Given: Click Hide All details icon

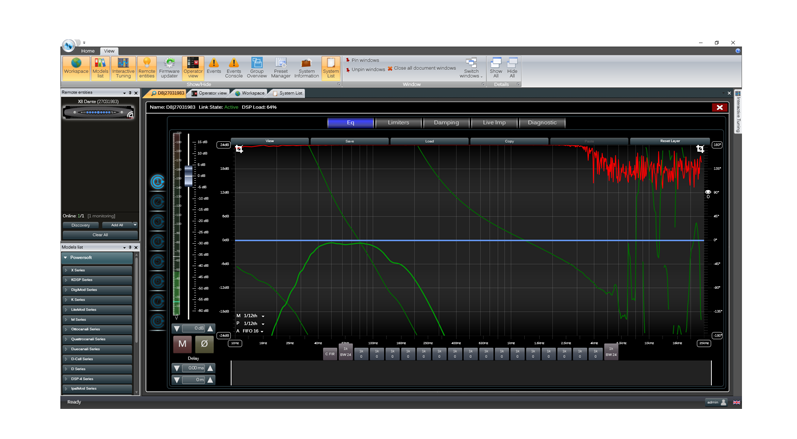Looking at the screenshot, I should pyautogui.click(x=512, y=68).
